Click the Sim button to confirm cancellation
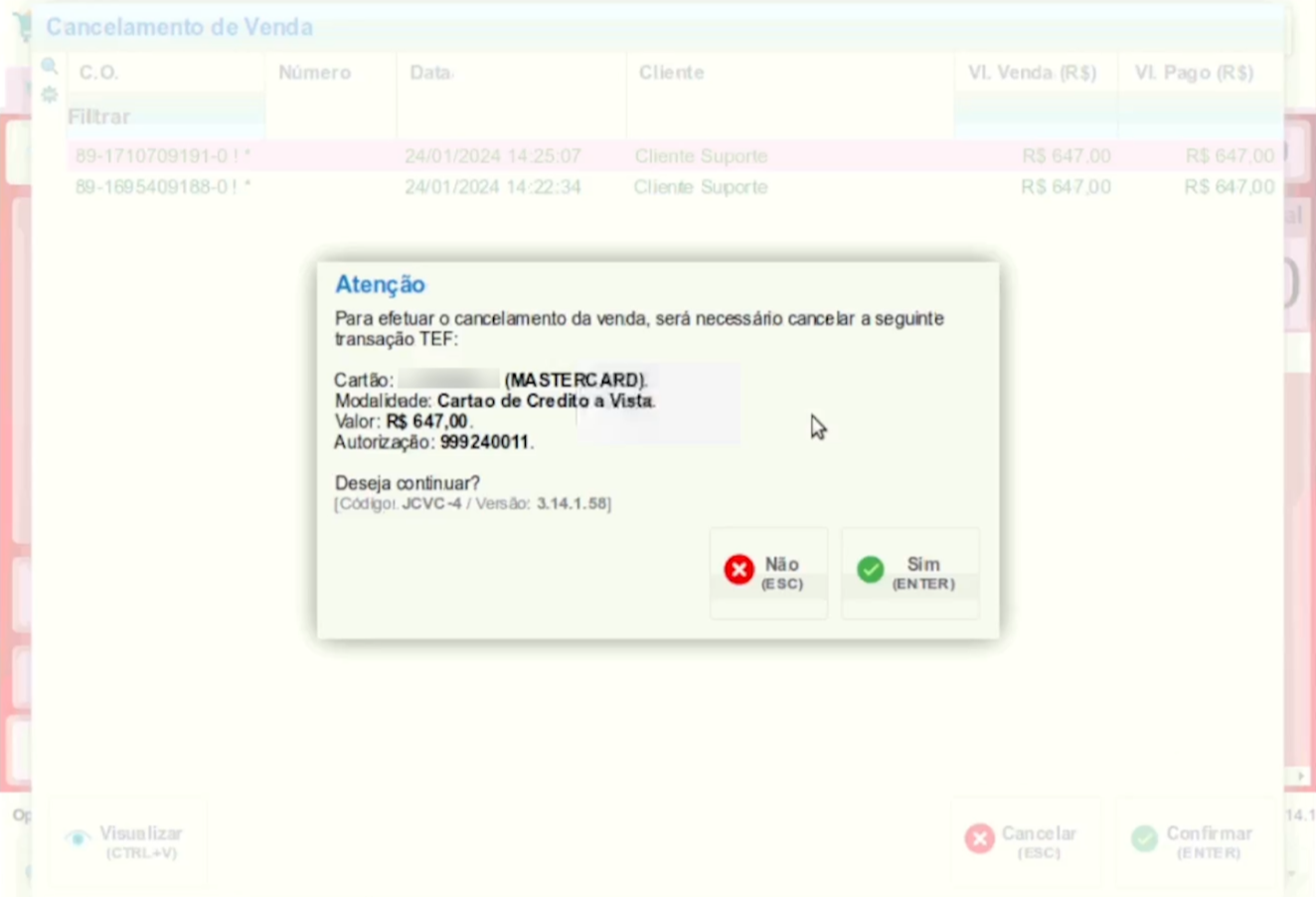Image resolution: width=1316 pixels, height=897 pixels. 909,572
